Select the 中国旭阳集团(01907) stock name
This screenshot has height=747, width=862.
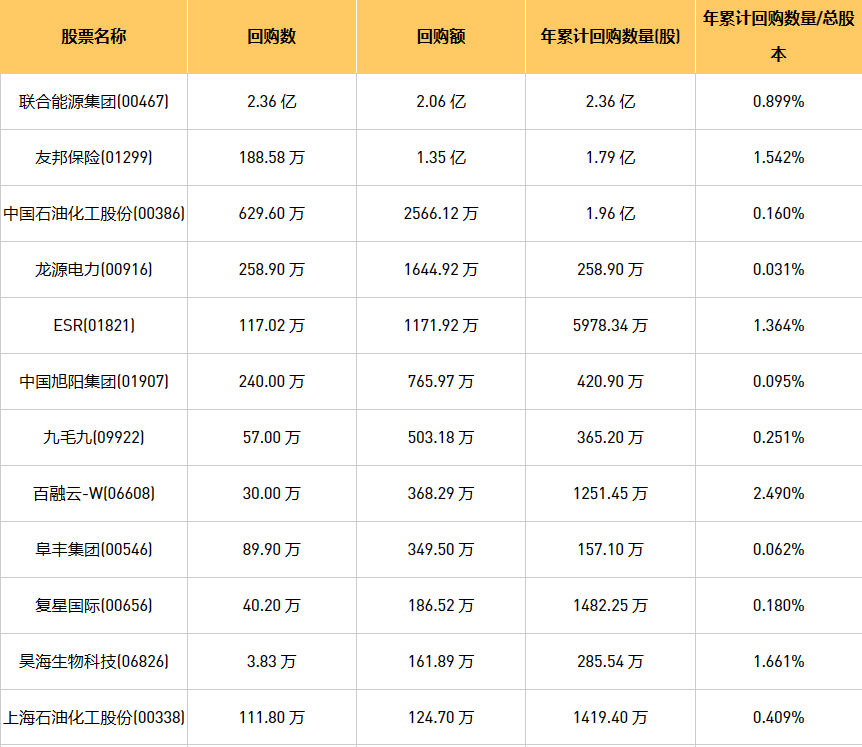point(93,382)
